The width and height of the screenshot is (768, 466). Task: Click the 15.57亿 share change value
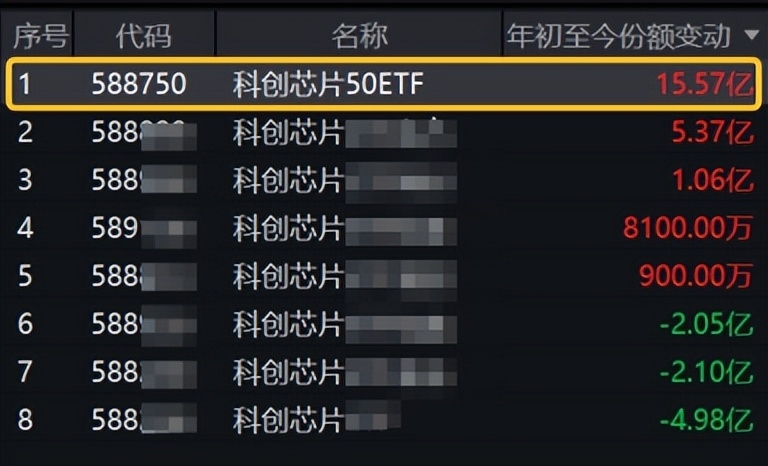tap(704, 84)
